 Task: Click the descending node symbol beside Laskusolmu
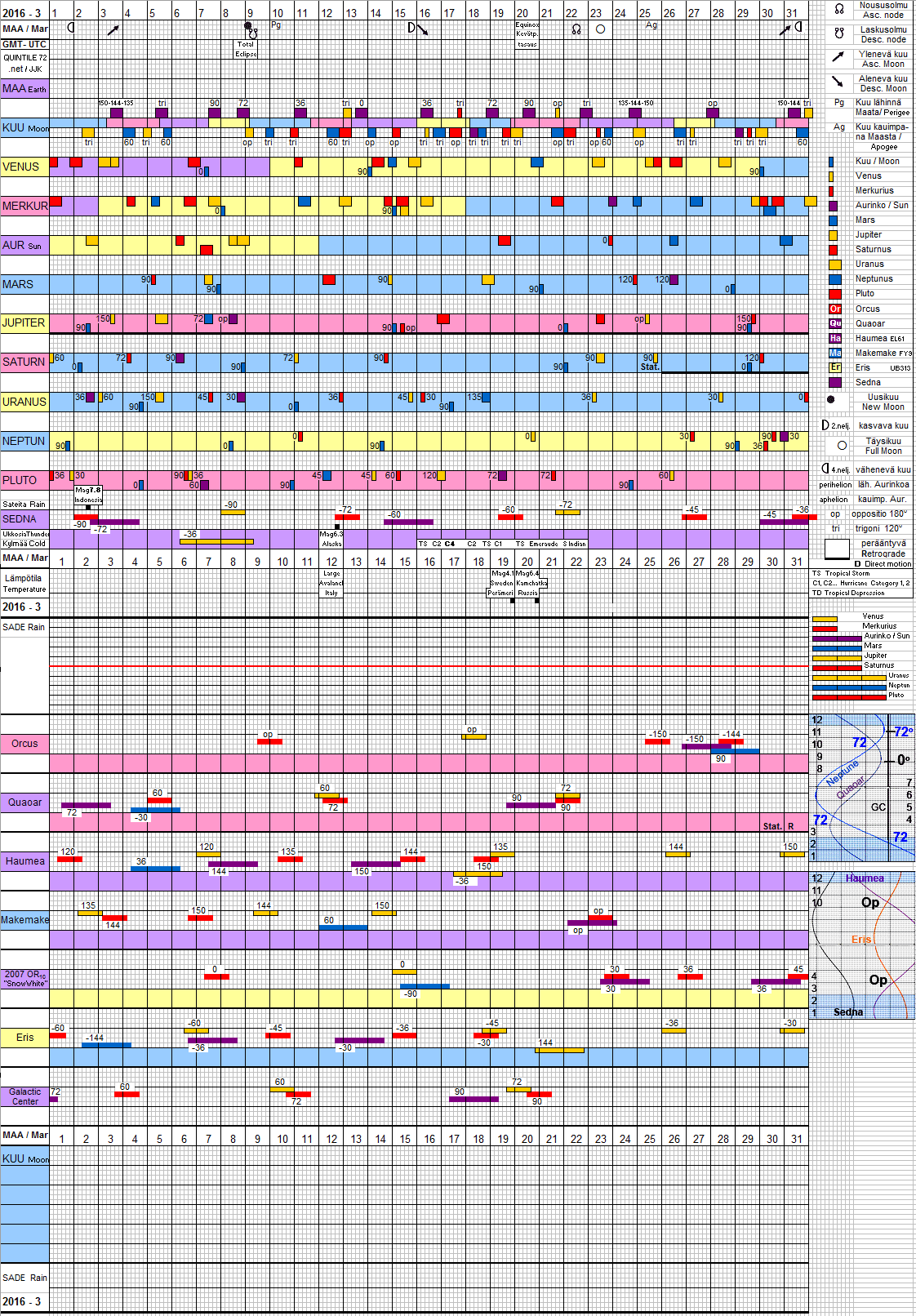838,34
